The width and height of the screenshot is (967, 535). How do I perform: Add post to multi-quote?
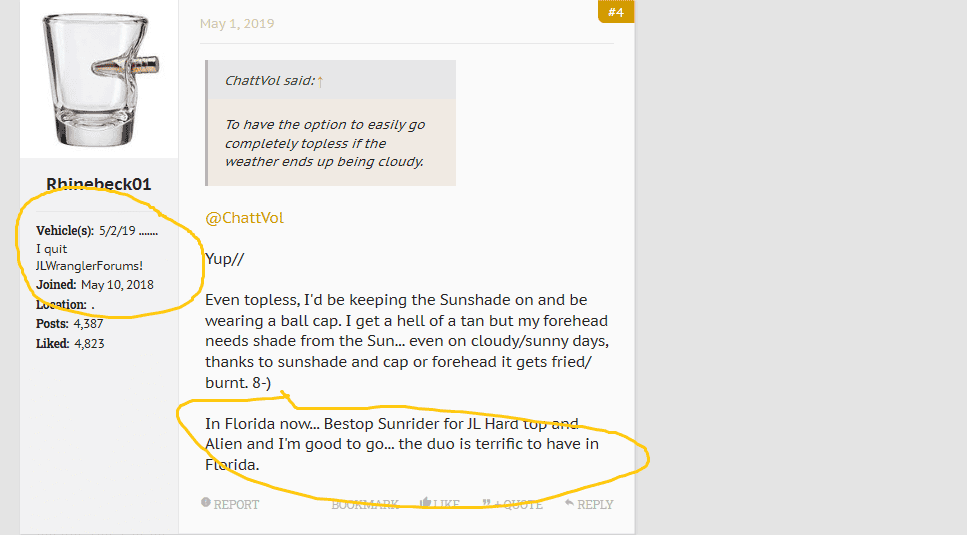[512, 504]
